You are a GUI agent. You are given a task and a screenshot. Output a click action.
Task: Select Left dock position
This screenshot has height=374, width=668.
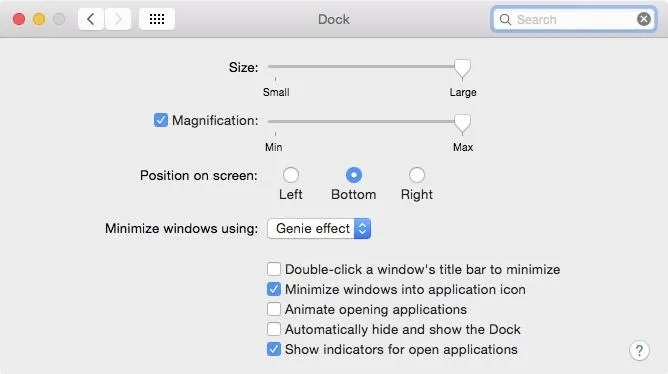click(x=291, y=175)
